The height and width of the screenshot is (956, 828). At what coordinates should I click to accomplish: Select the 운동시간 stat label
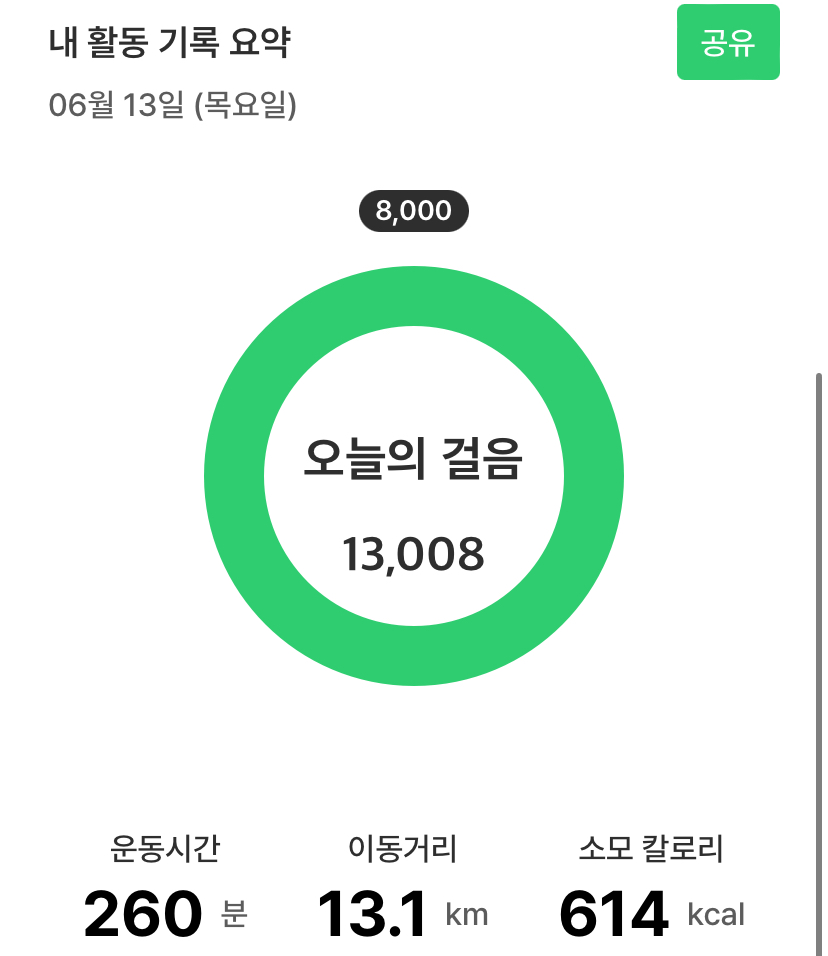coord(165,850)
